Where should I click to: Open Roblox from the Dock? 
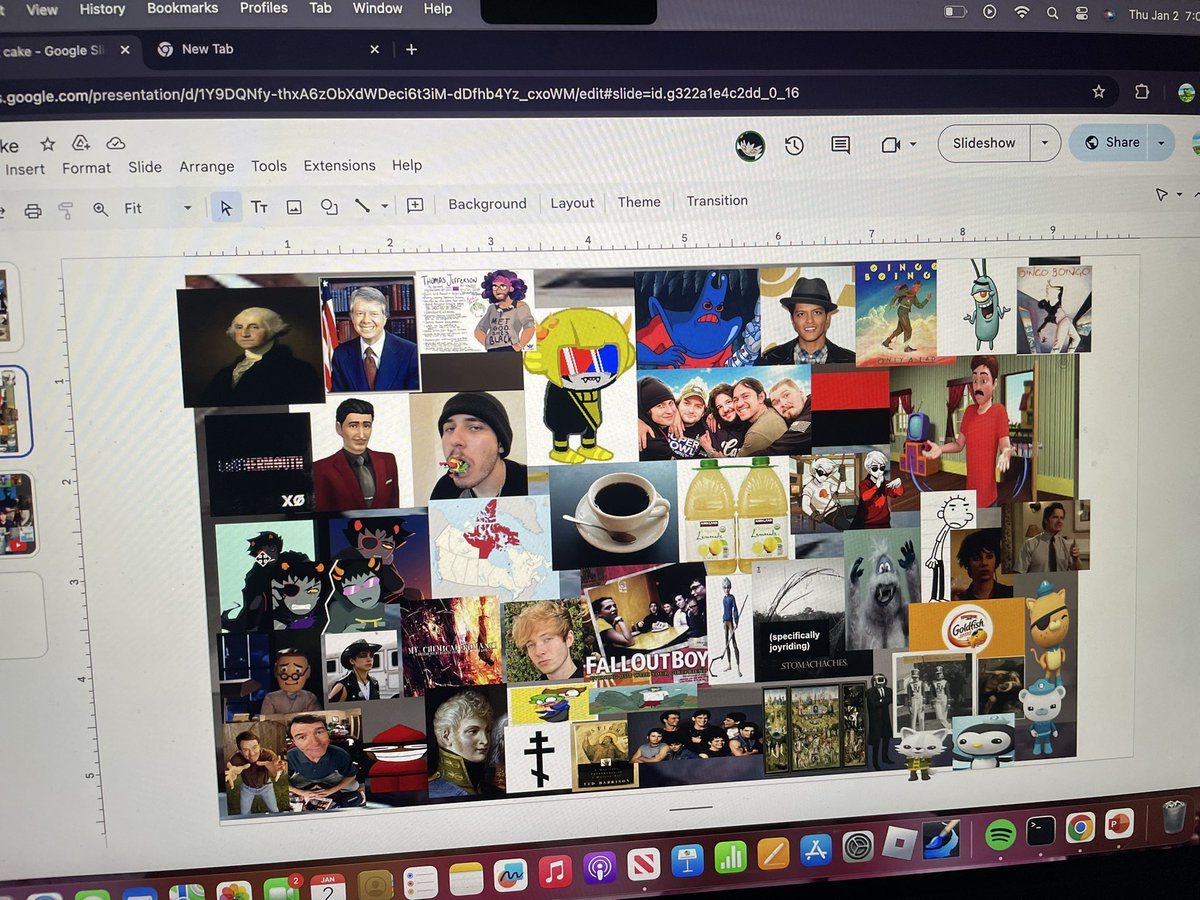point(899,845)
